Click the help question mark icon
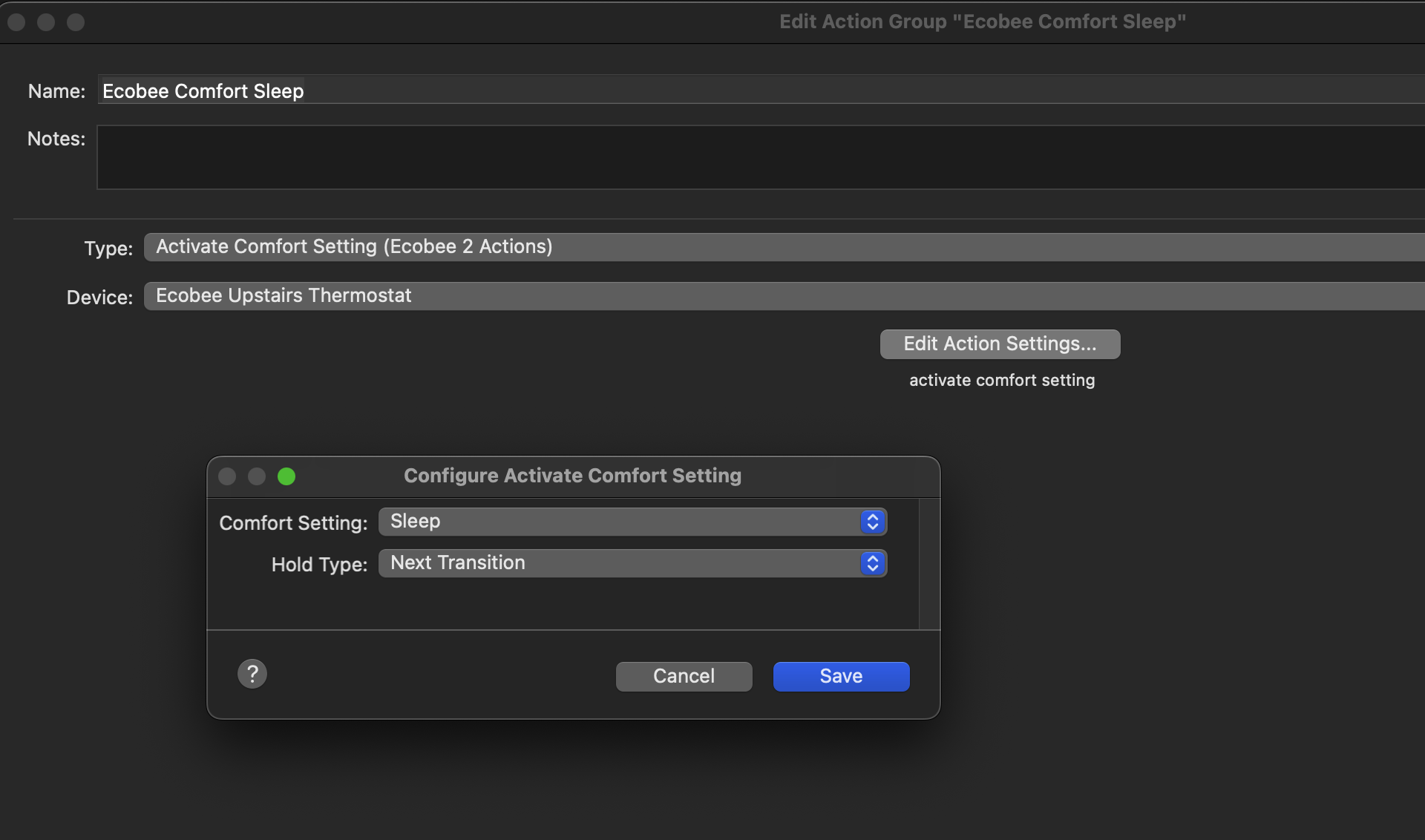This screenshot has height=840, width=1425. 252,674
